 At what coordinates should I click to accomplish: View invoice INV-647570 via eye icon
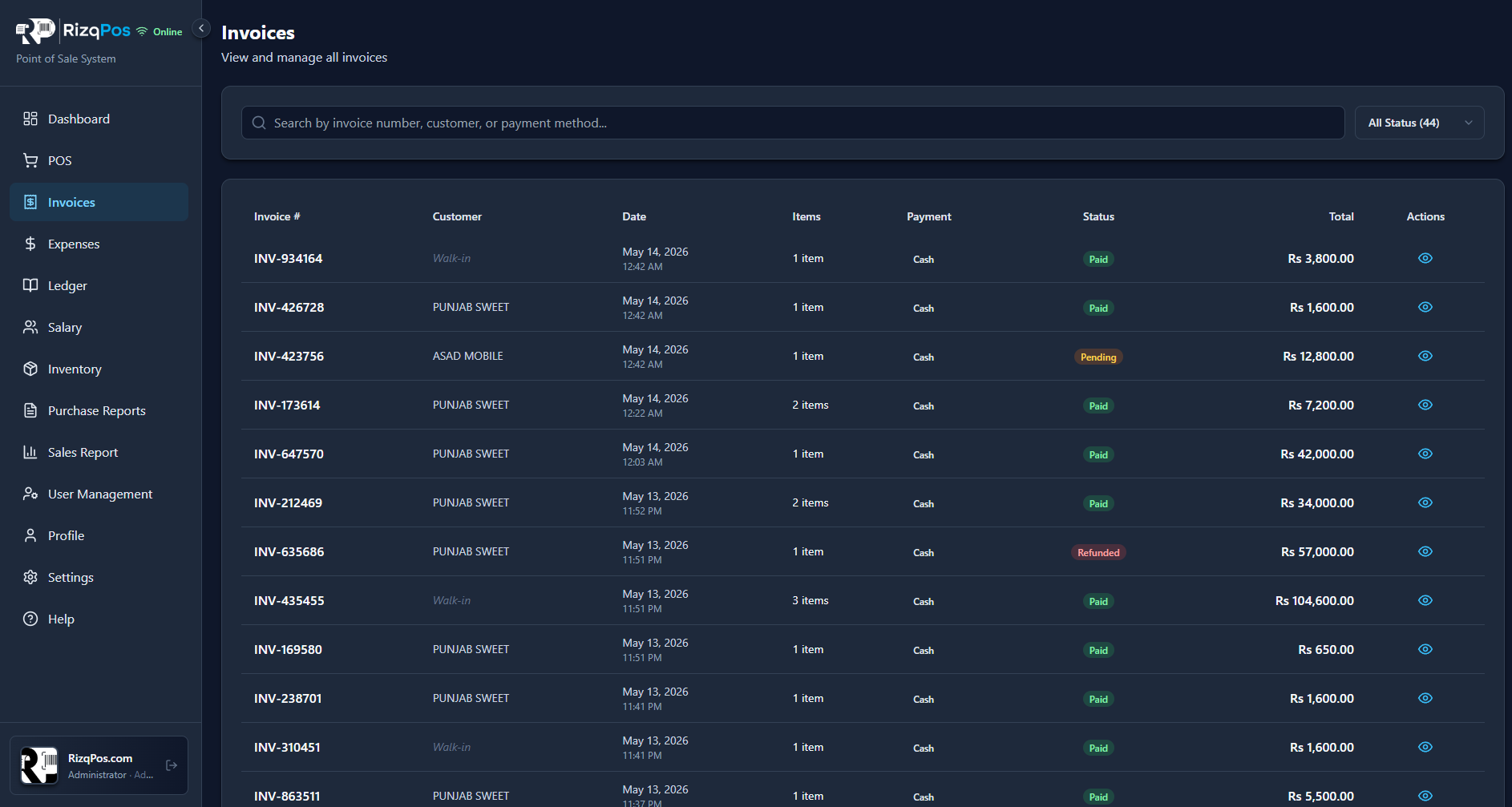coord(1425,454)
